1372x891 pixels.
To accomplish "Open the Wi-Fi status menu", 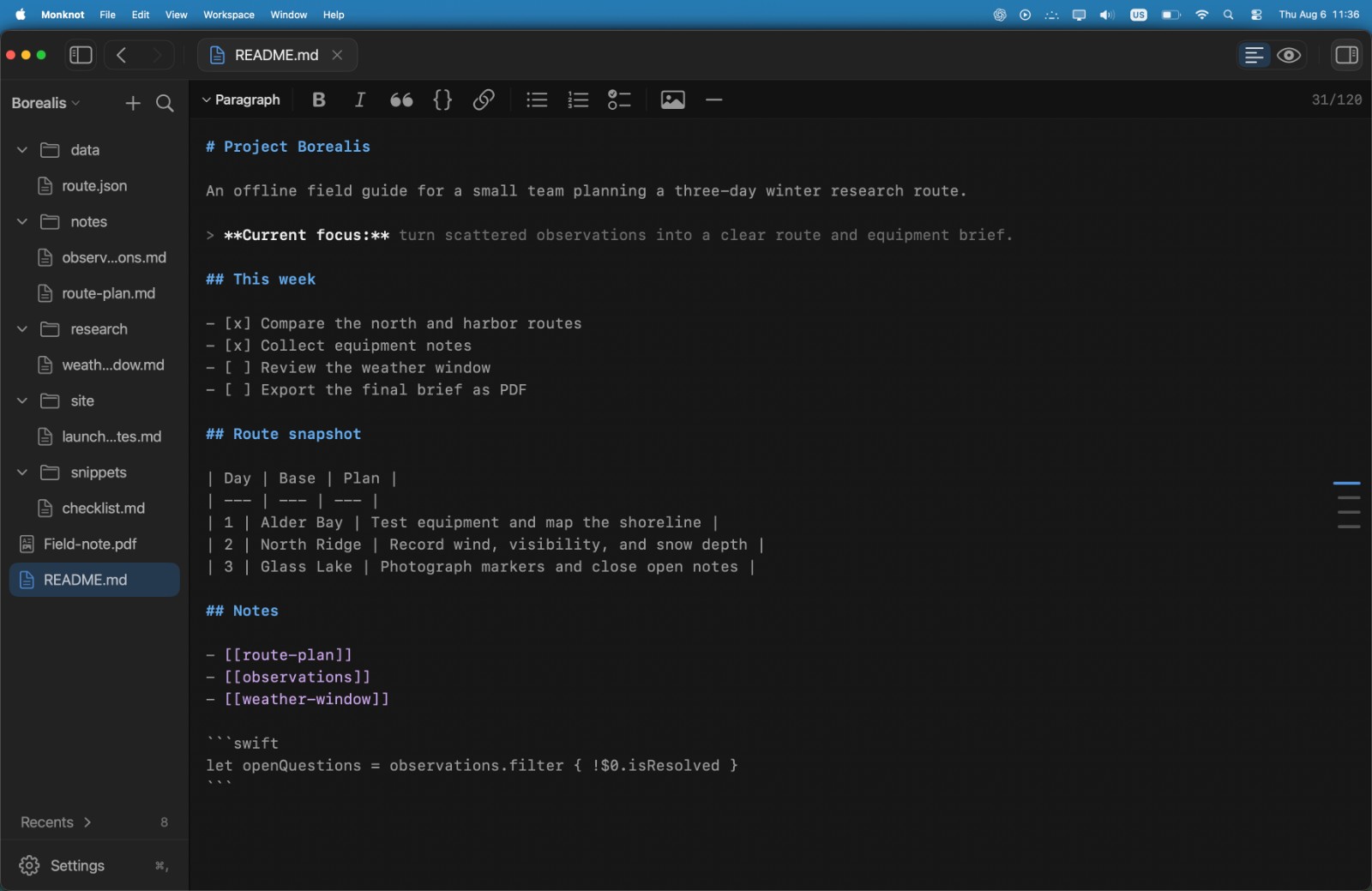I will click(x=1201, y=15).
